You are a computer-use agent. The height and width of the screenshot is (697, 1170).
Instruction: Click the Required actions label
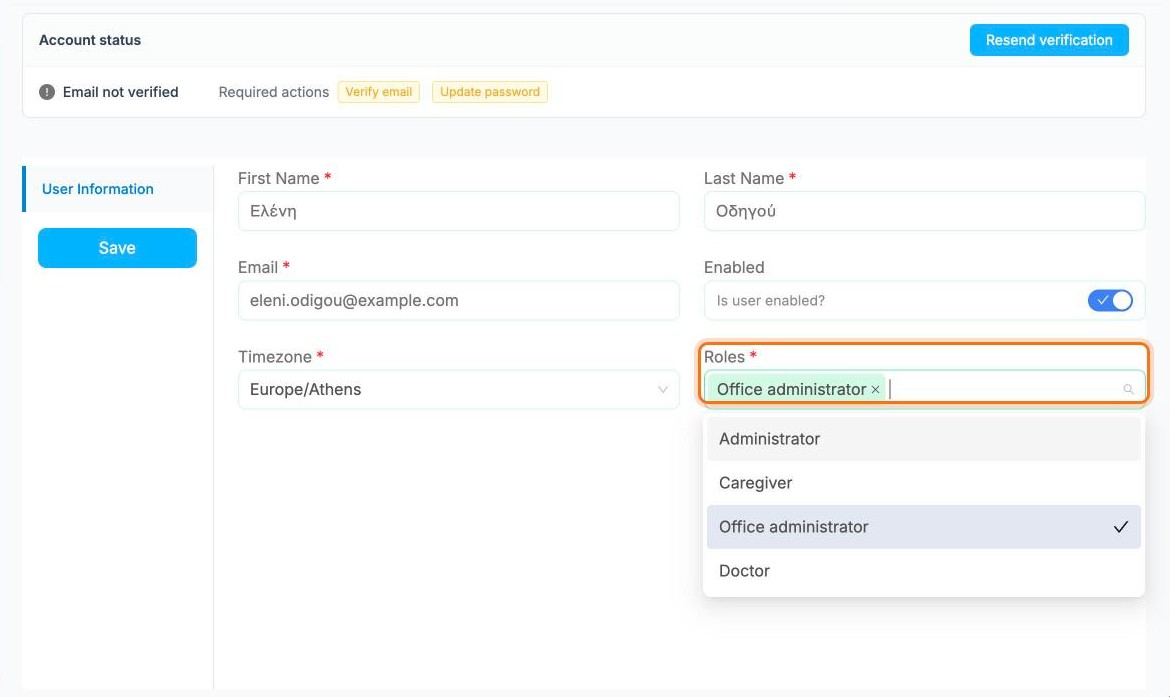coord(274,92)
